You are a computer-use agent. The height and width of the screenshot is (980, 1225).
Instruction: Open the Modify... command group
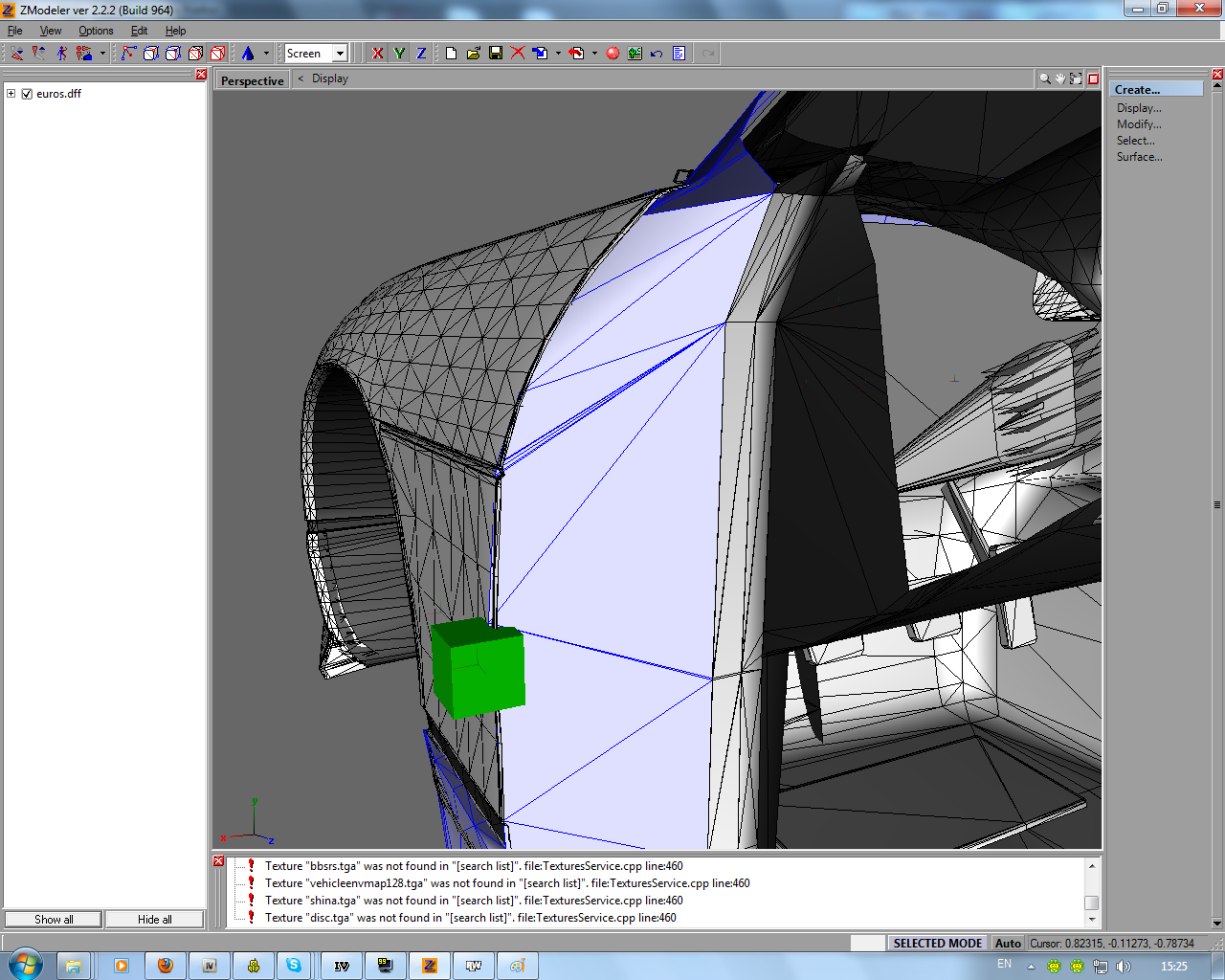coord(1139,124)
